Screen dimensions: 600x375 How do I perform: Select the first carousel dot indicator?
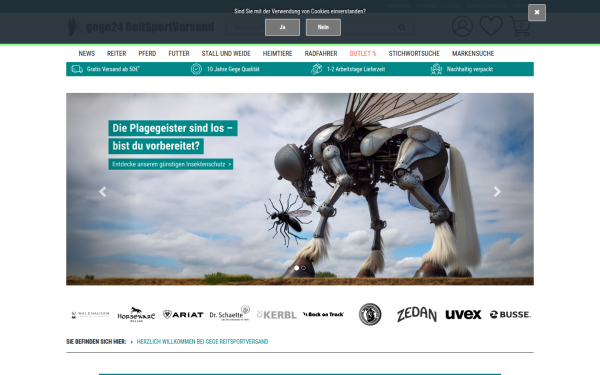297,268
